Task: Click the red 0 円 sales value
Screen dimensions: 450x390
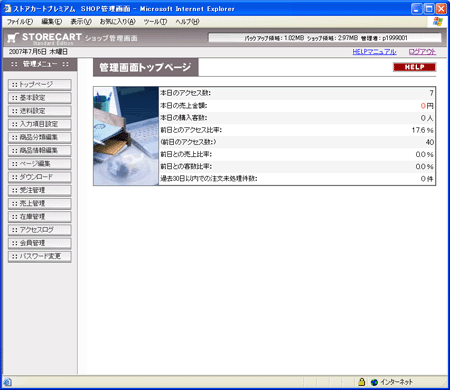Action: coord(427,106)
